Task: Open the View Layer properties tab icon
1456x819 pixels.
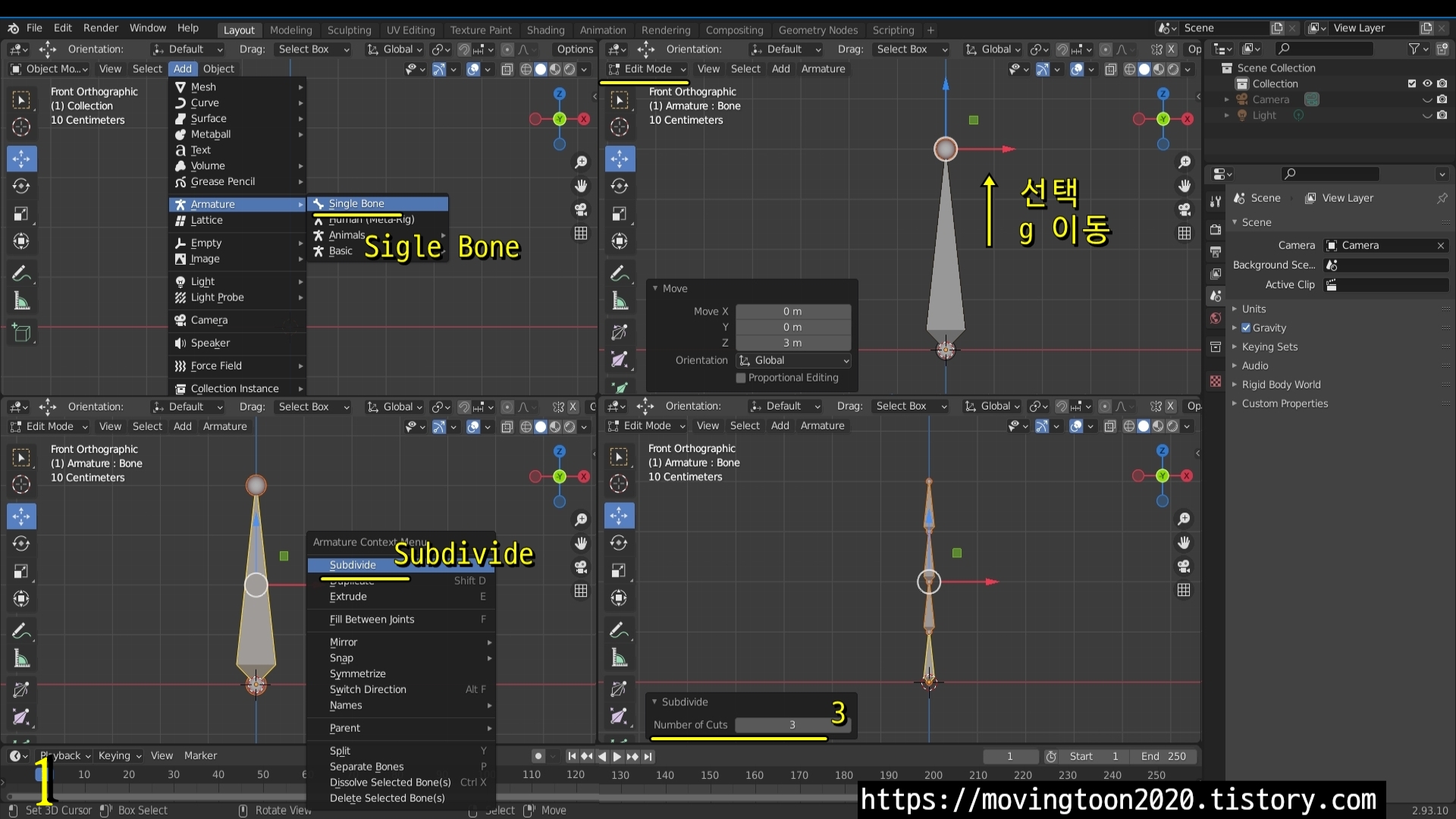Action: coord(1216,274)
